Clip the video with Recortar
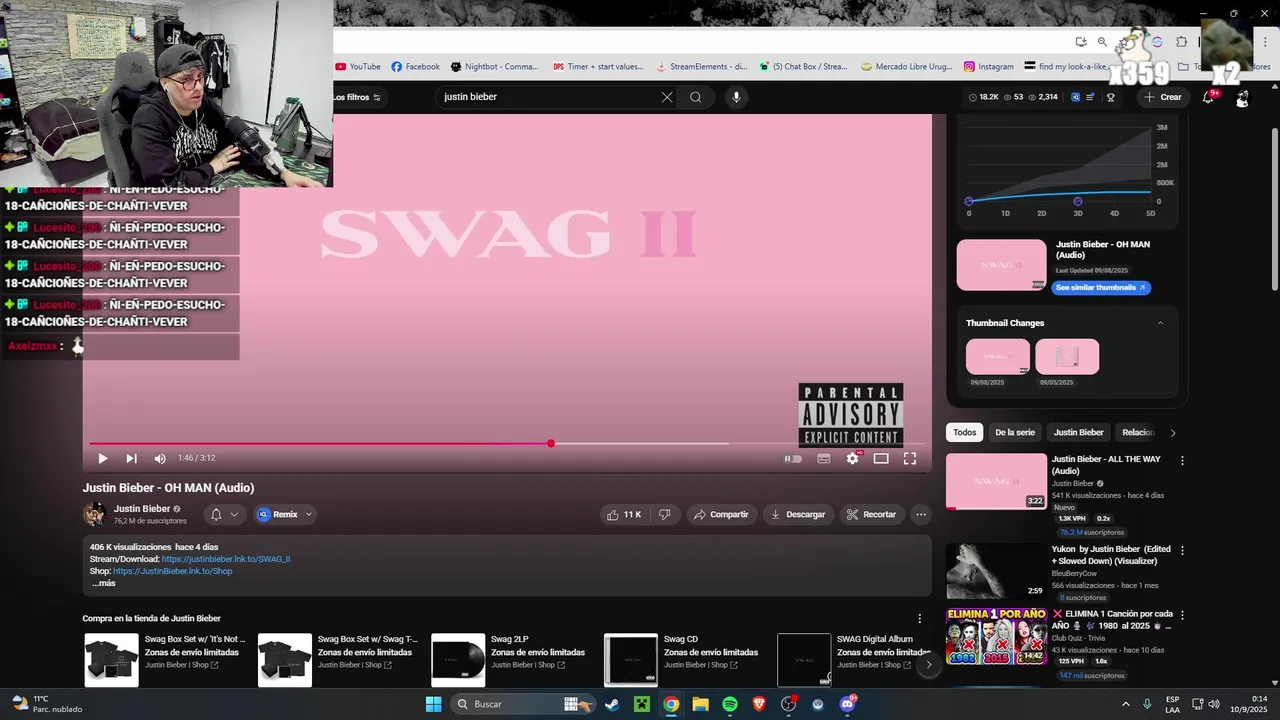Viewport: 1280px width, 720px height. pos(871,514)
